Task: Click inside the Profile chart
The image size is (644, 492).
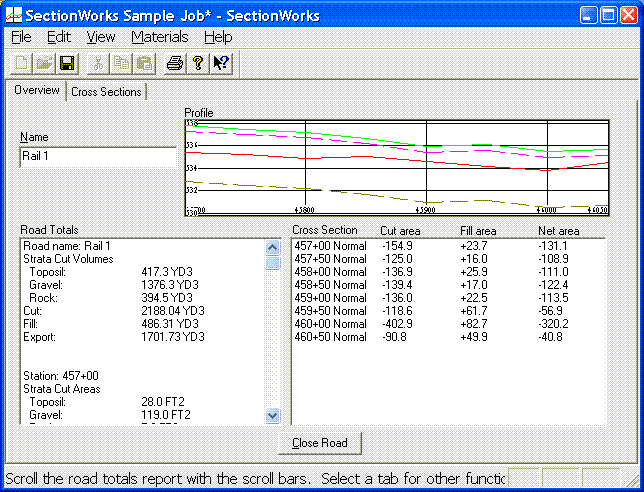Action: [397, 168]
